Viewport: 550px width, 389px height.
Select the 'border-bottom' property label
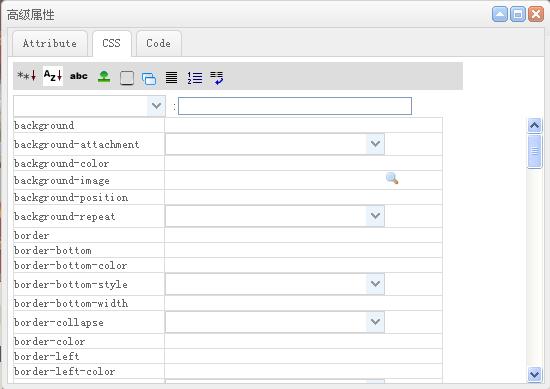pos(53,250)
